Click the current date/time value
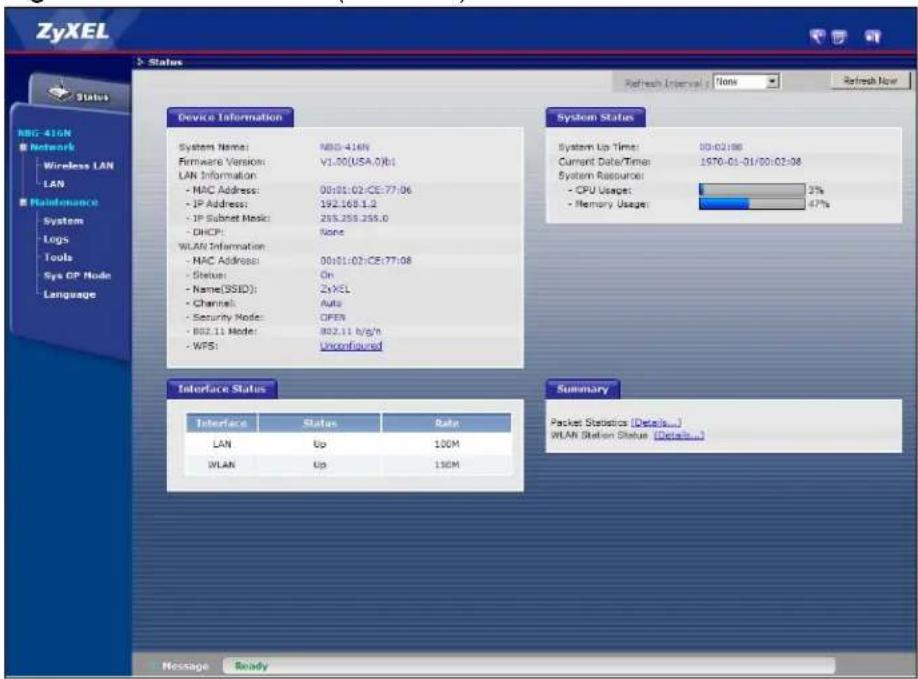Screen dimensions: 918x679 tap(750, 161)
